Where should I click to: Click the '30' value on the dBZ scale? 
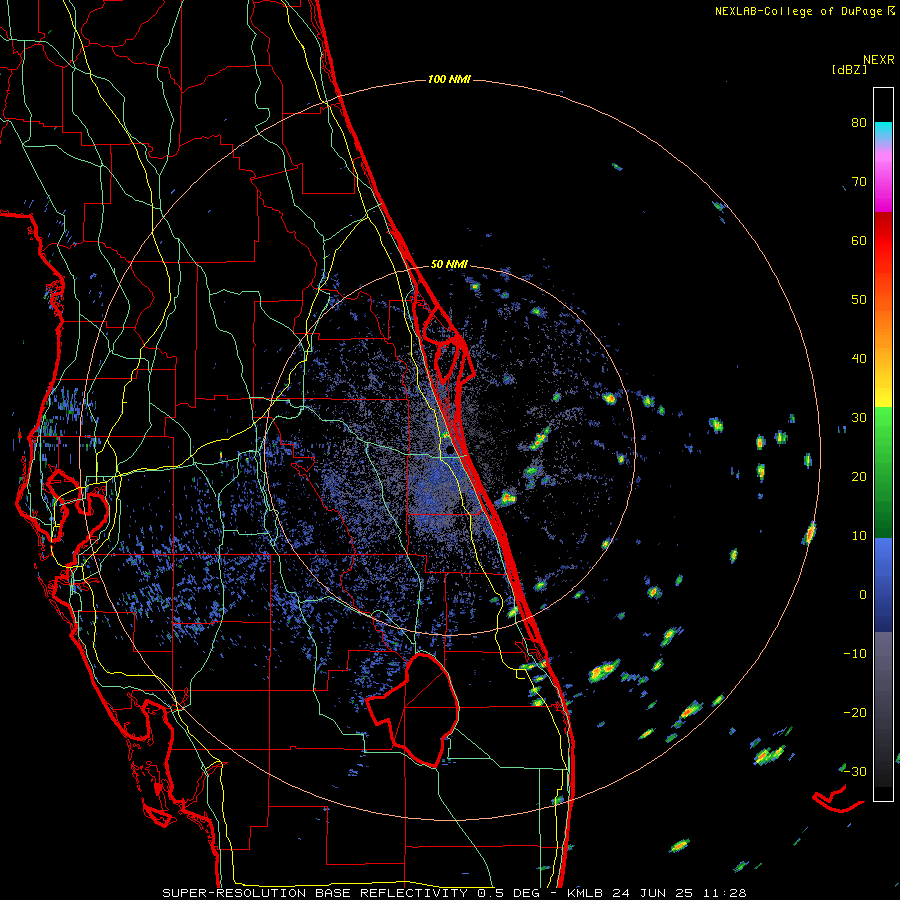pyautogui.click(x=859, y=417)
